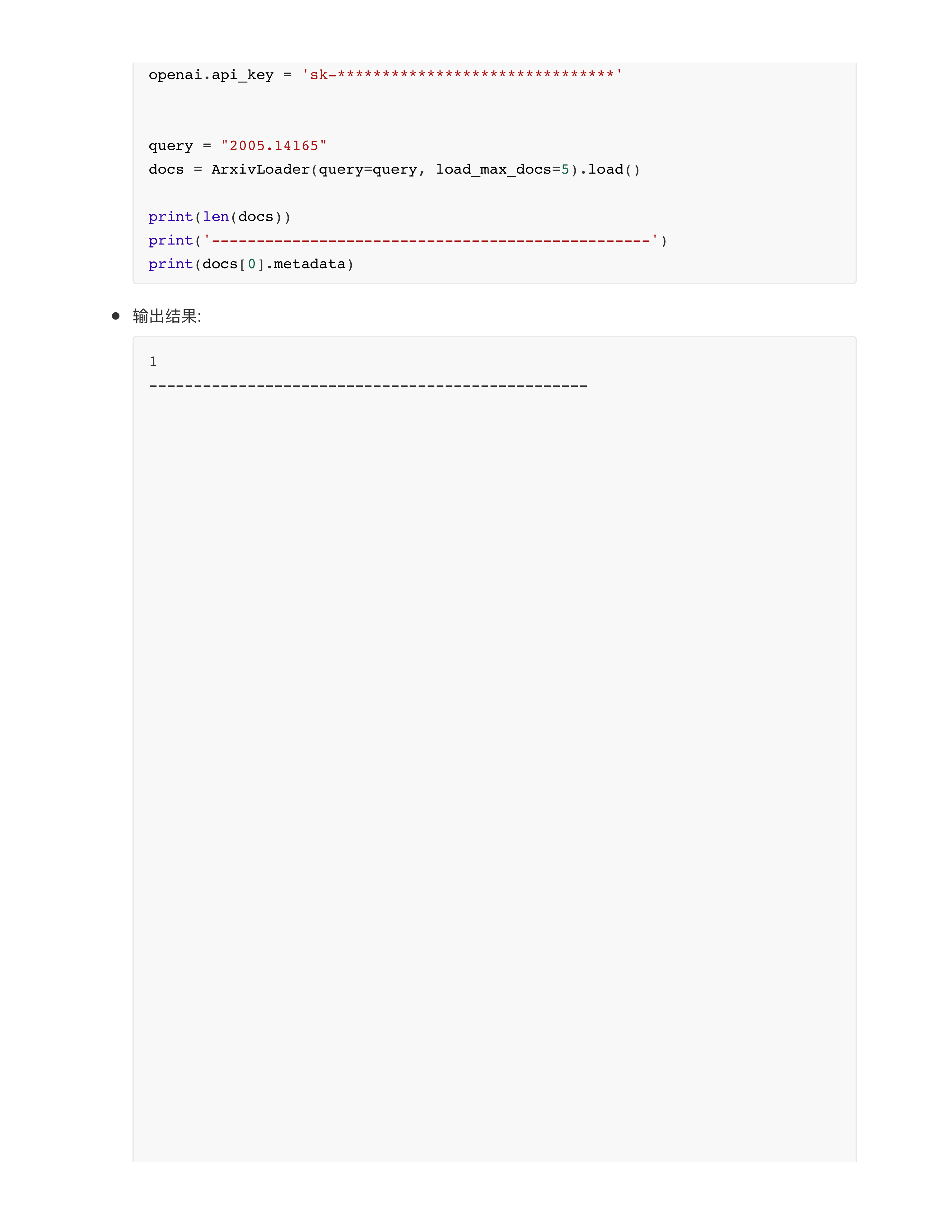
Task: Click the openai.api_key variable text
Action: 211,75
